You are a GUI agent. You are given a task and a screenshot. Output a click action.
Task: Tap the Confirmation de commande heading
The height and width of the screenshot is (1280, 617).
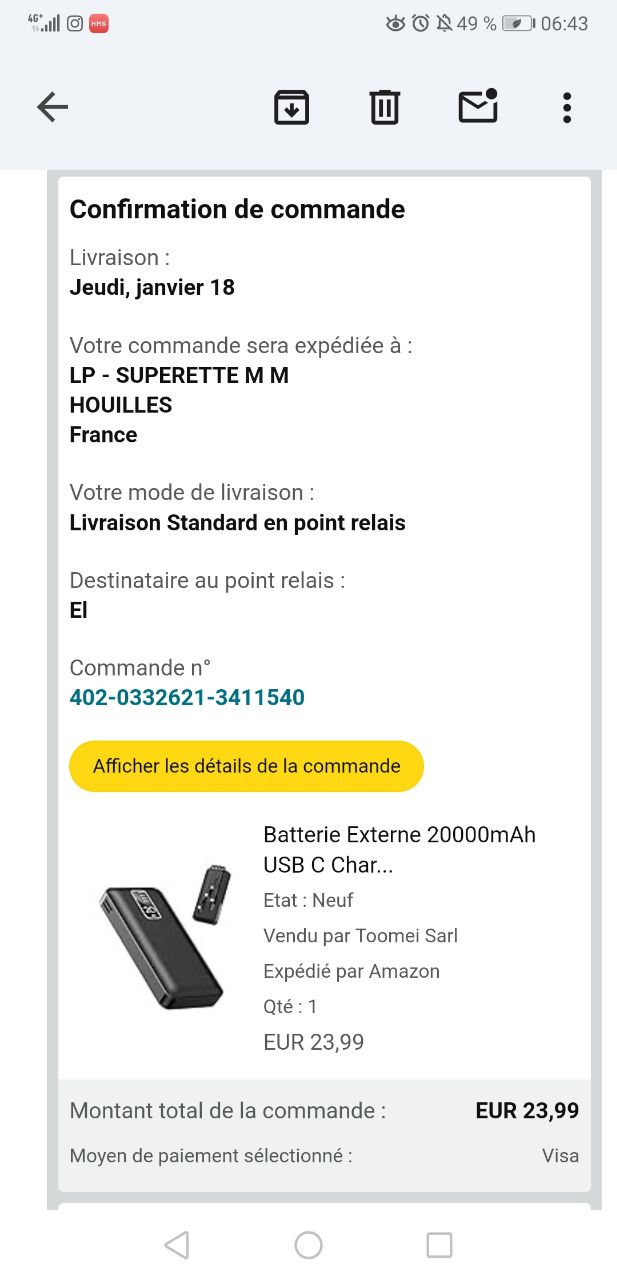click(x=237, y=209)
